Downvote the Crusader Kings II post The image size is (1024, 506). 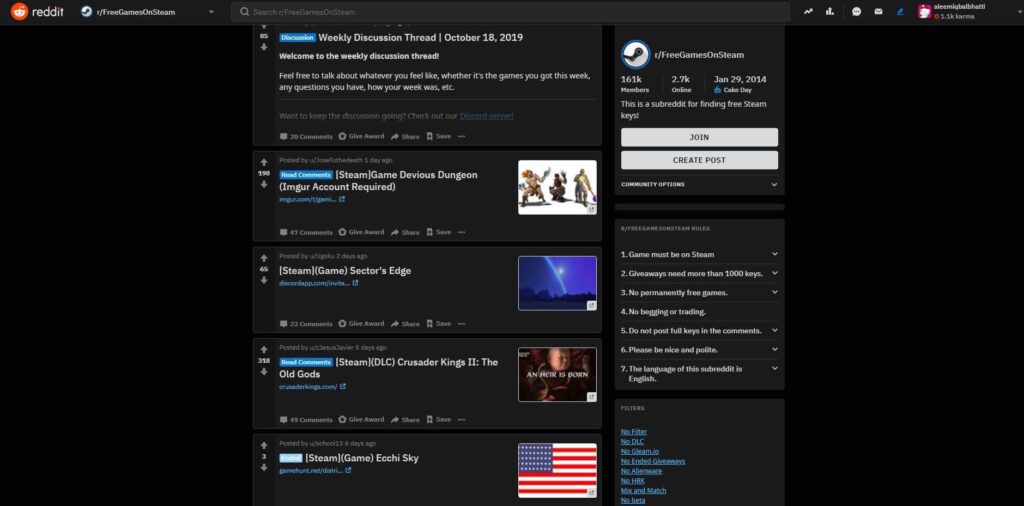(264, 372)
